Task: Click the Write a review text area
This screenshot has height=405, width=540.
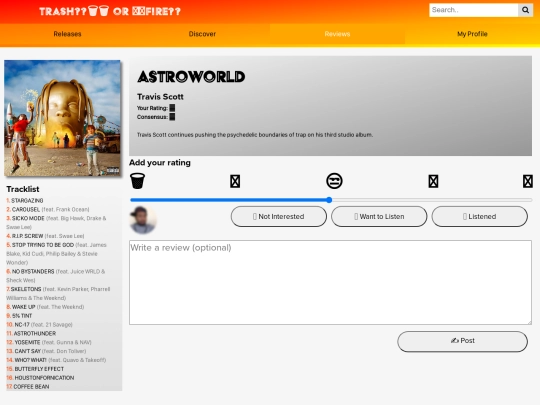Action: click(330, 282)
